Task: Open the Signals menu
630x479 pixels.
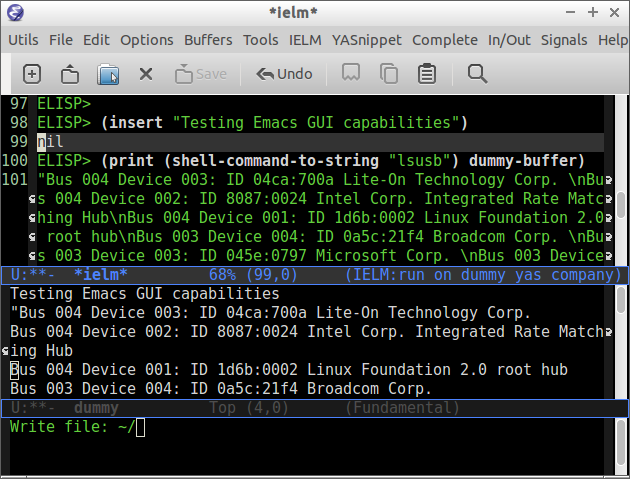Action: [564, 40]
